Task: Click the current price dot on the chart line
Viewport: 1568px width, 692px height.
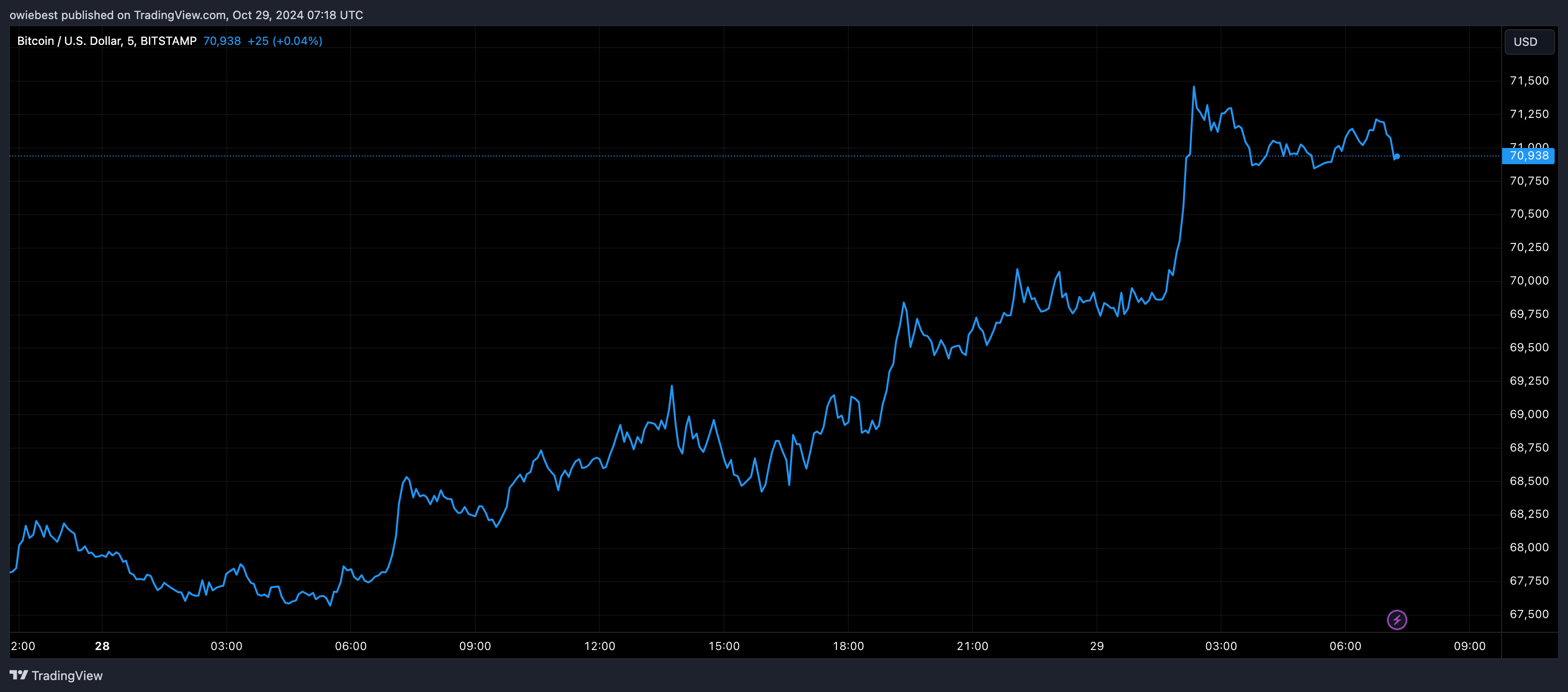Action: (1396, 157)
